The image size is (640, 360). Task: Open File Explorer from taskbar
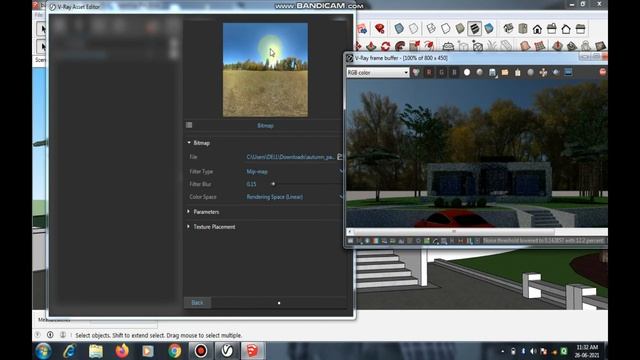96,351
